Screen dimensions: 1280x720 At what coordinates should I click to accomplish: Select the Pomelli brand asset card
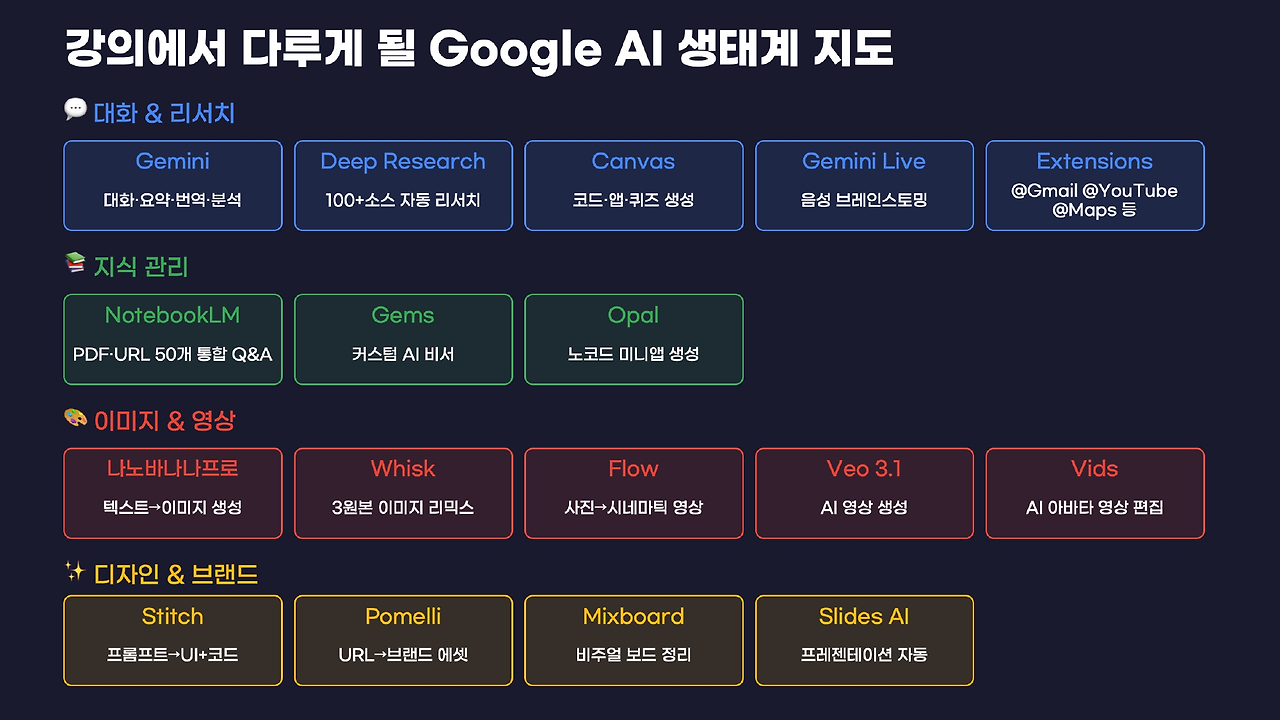pyautogui.click(x=403, y=641)
